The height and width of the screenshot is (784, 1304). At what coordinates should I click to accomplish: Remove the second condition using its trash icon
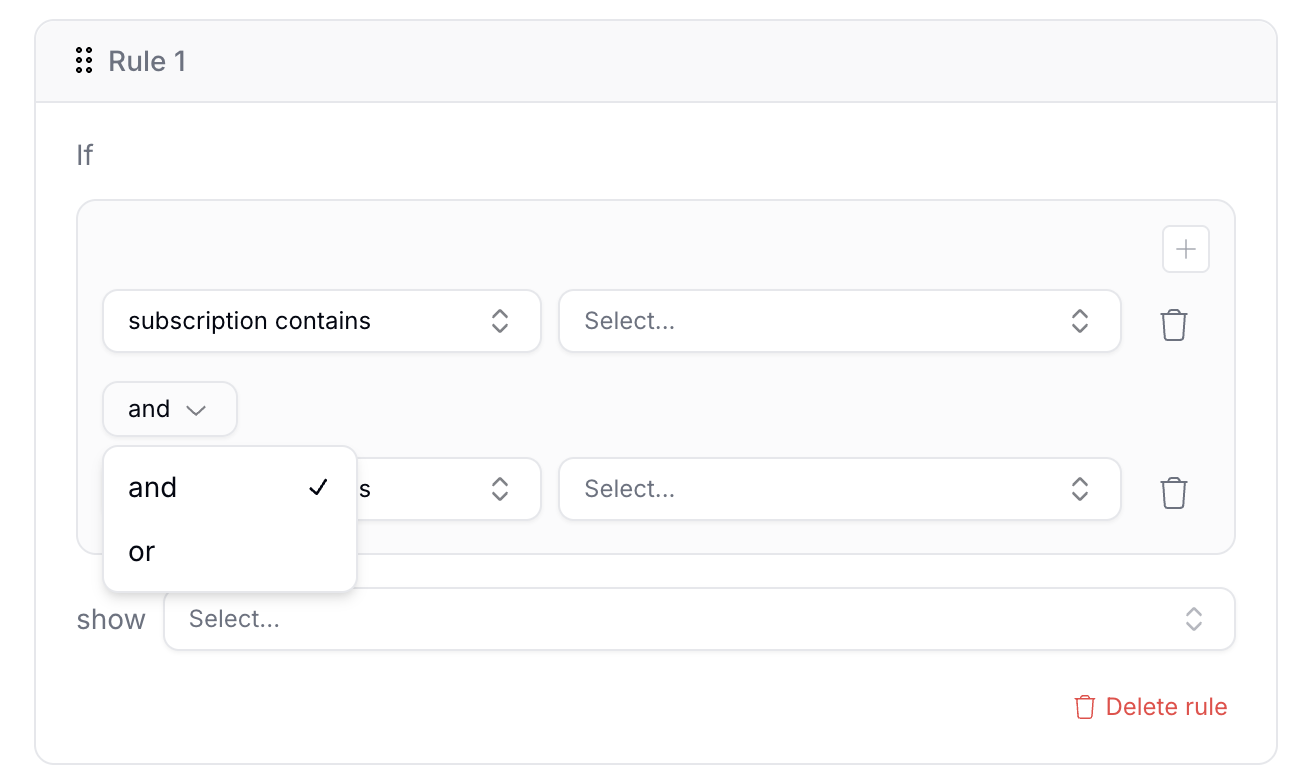1174,493
